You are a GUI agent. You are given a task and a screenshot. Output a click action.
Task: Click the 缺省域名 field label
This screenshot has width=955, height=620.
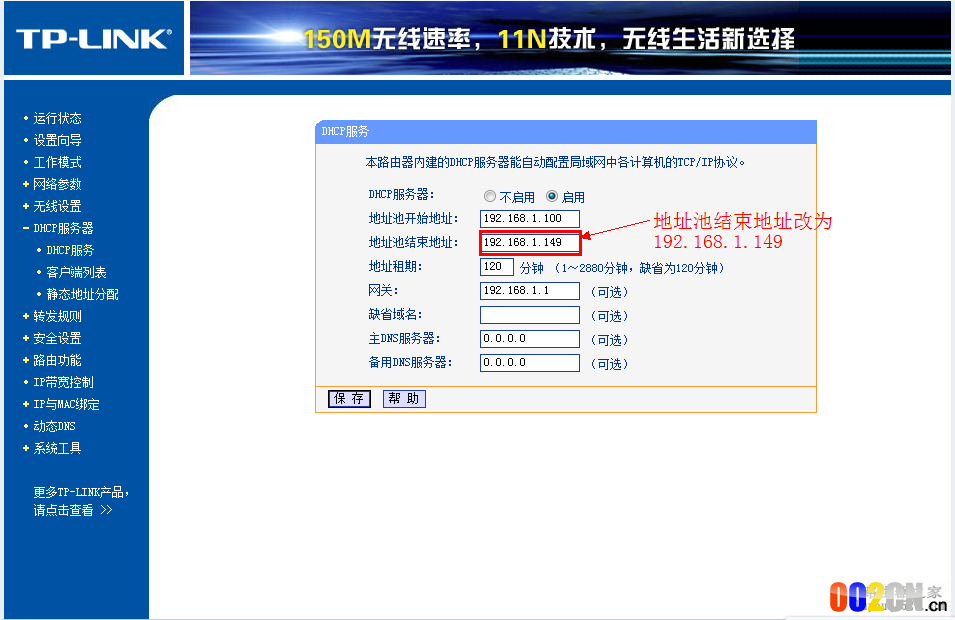(x=395, y=314)
